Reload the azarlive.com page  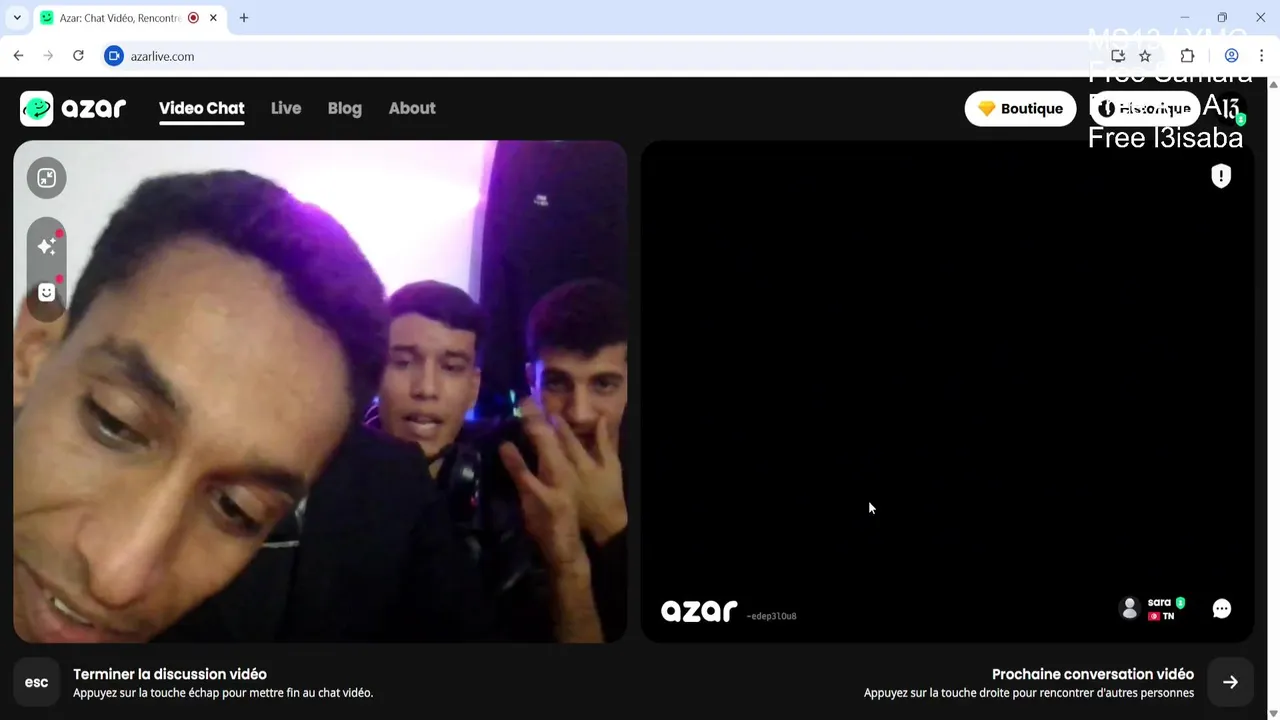pyautogui.click(x=78, y=56)
